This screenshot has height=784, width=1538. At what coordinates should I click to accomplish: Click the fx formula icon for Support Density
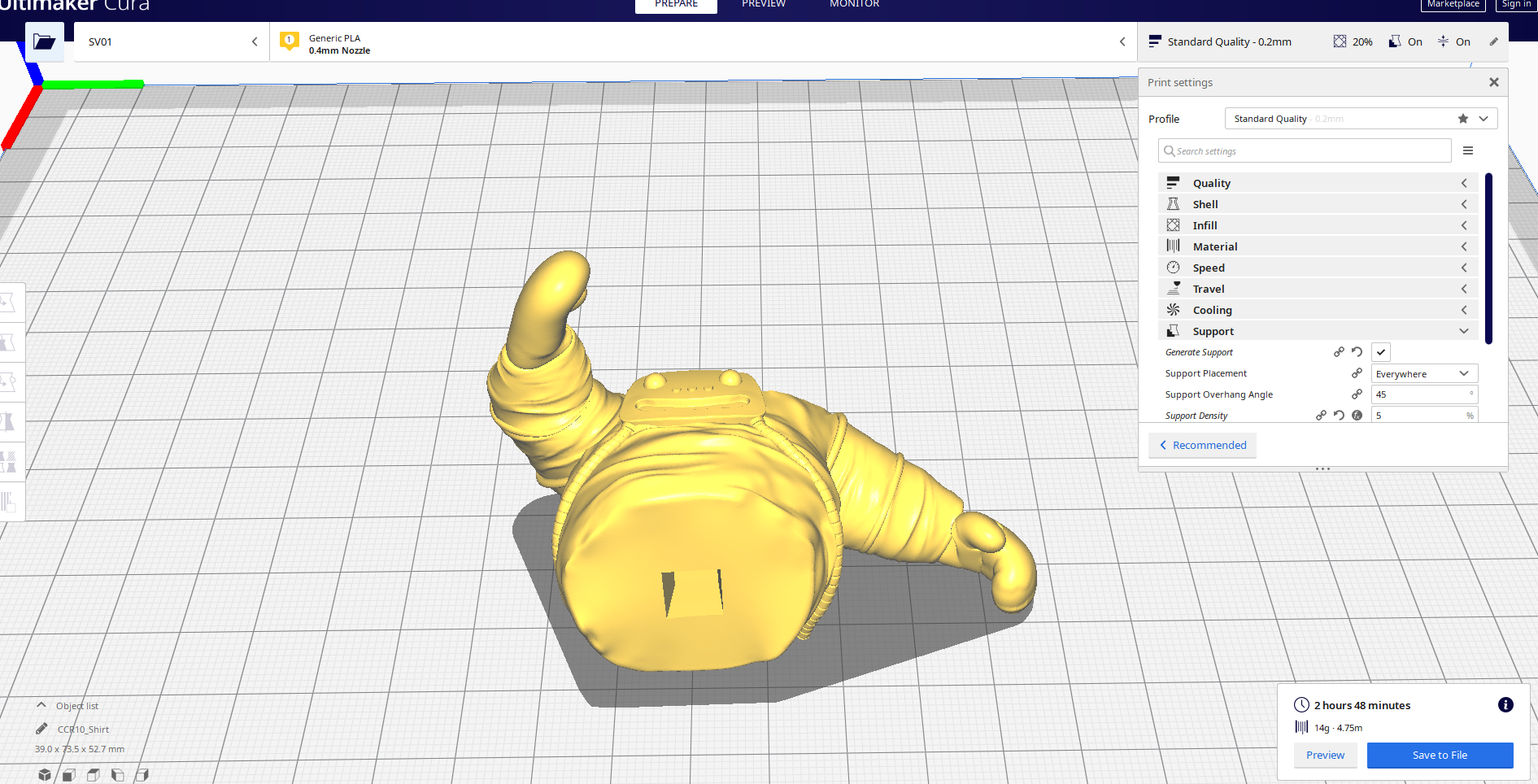click(x=1357, y=416)
